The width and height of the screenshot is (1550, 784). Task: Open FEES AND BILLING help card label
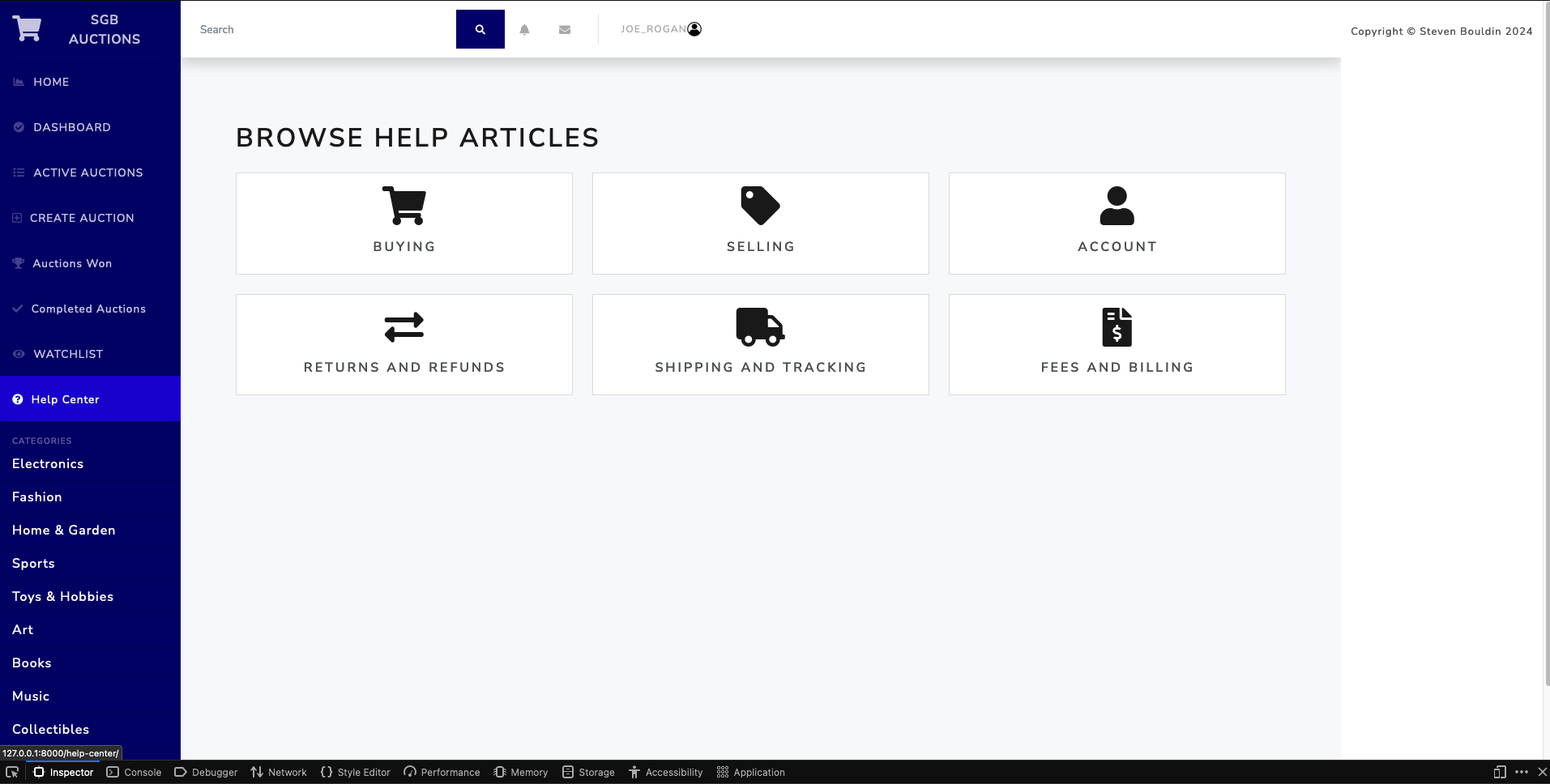[x=1117, y=367]
